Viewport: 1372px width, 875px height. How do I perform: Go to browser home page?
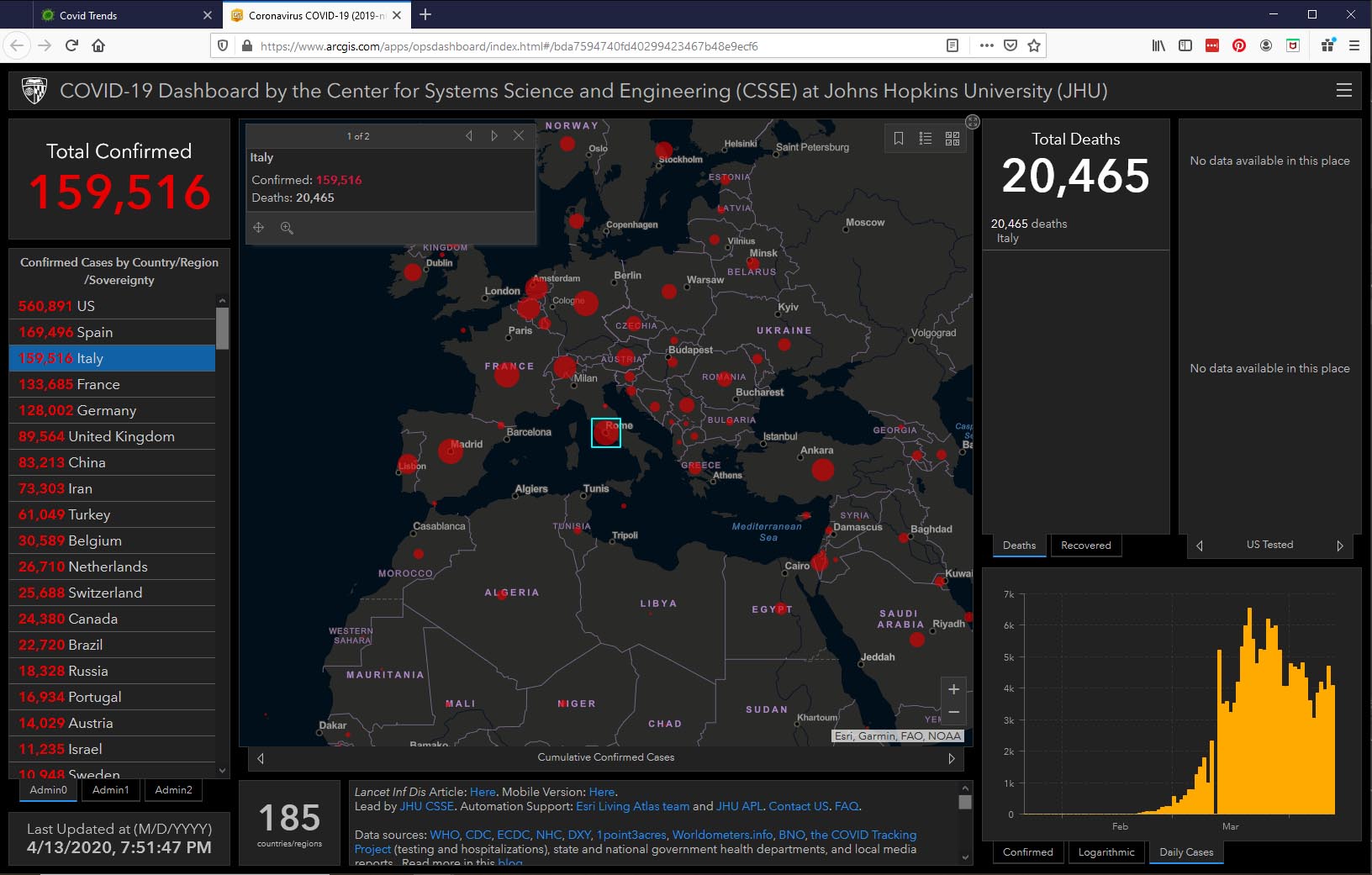tap(98, 45)
